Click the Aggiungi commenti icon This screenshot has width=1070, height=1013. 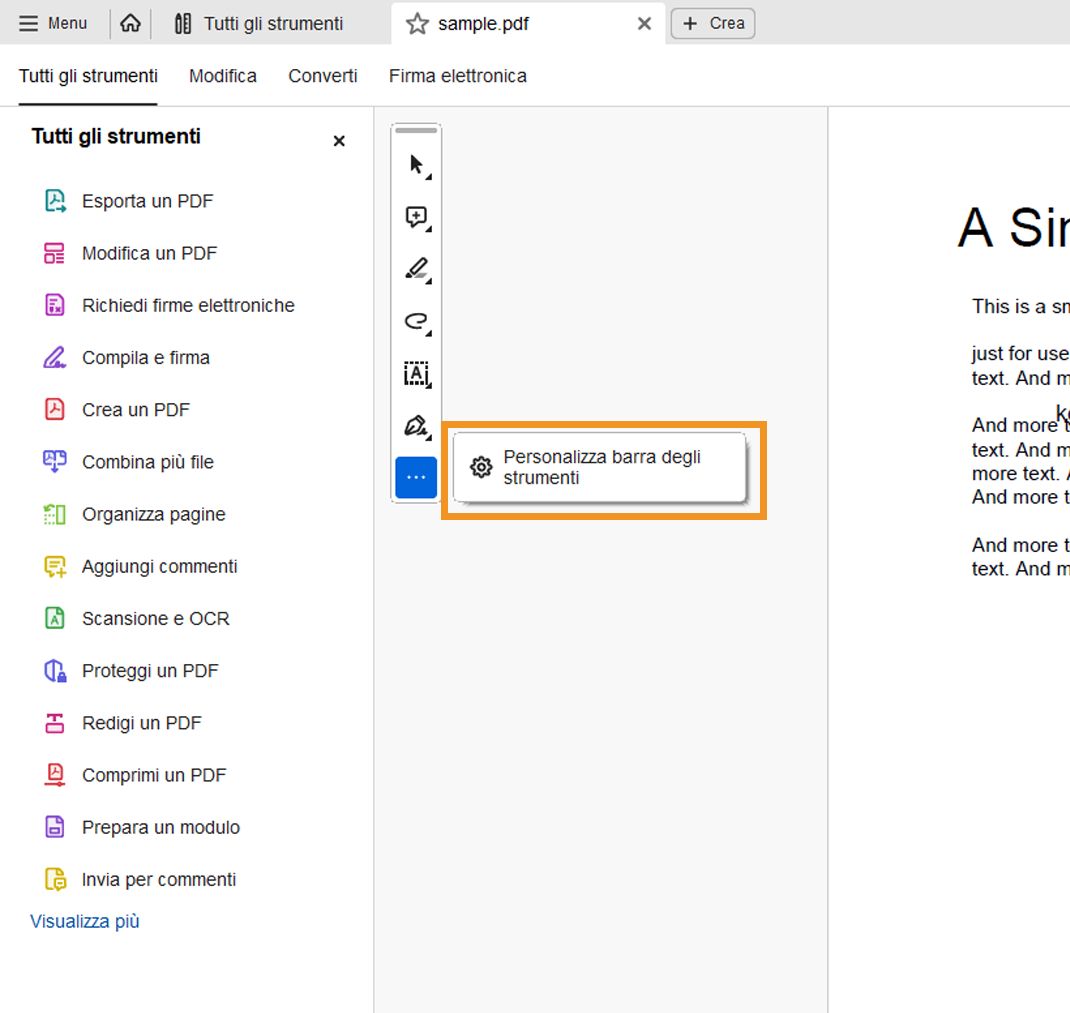pyautogui.click(x=55, y=567)
